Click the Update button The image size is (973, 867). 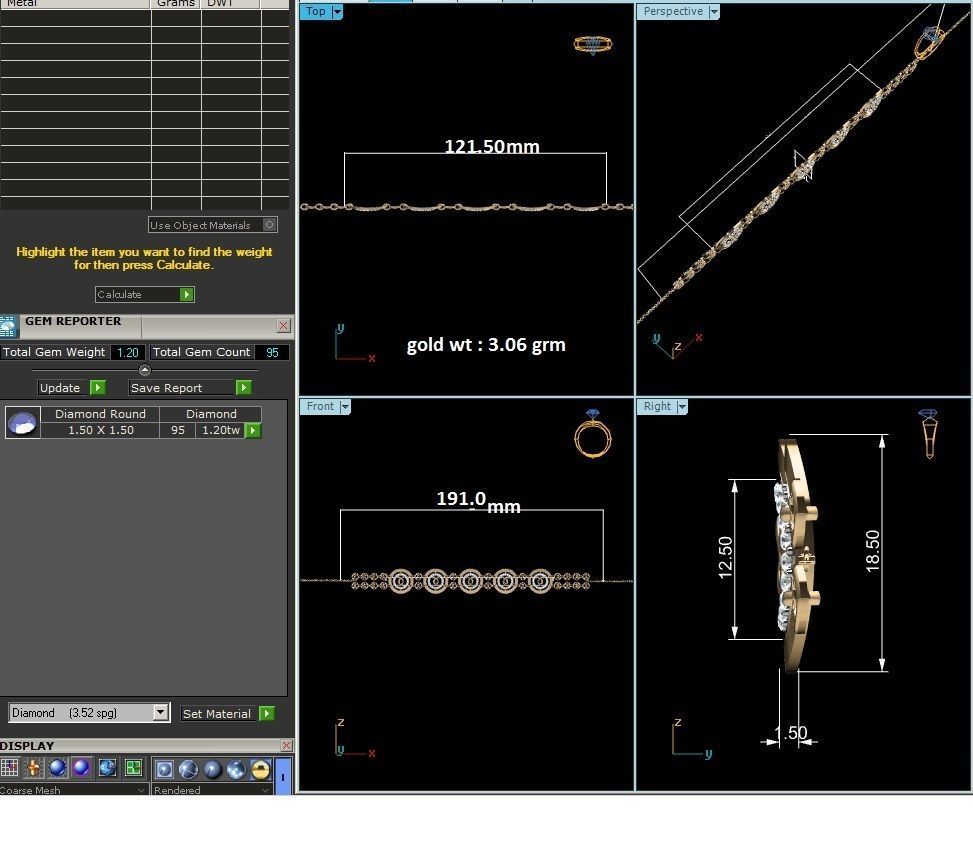(x=64, y=388)
